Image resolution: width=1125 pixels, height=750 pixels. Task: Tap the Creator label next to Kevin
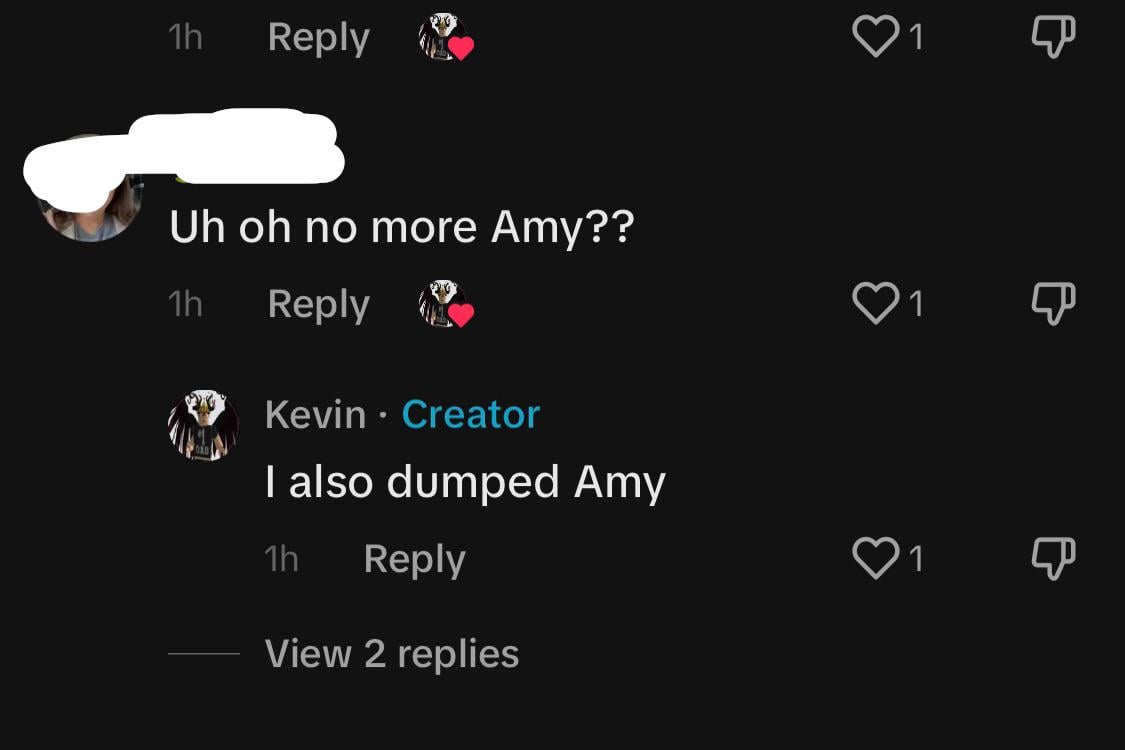coord(471,414)
